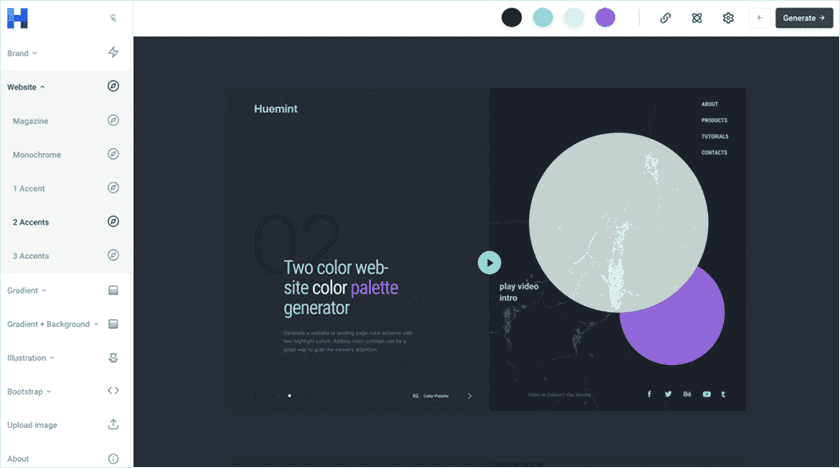Click the back arrow button
This screenshot has height=468, width=840.
tap(760, 18)
